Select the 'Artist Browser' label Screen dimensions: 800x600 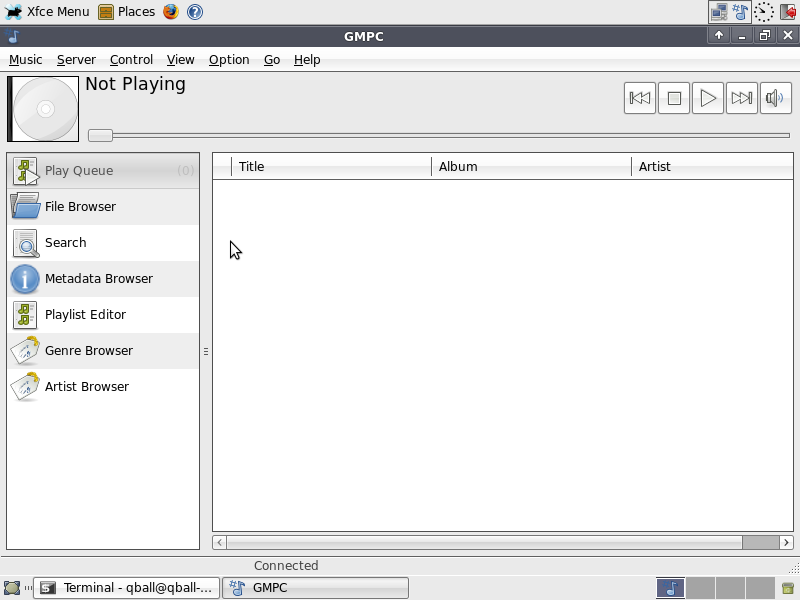click(x=87, y=387)
